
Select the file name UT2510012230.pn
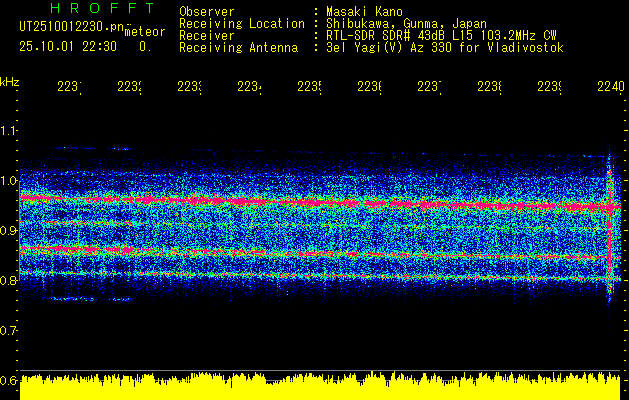[x=72, y=27]
